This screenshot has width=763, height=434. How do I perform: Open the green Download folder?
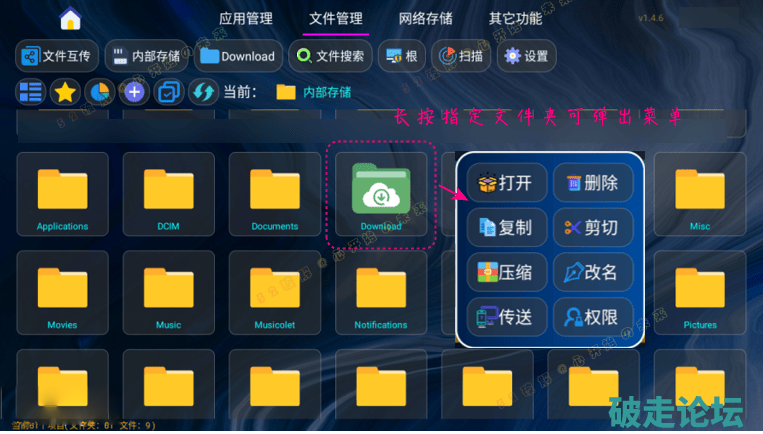(381, 195)
